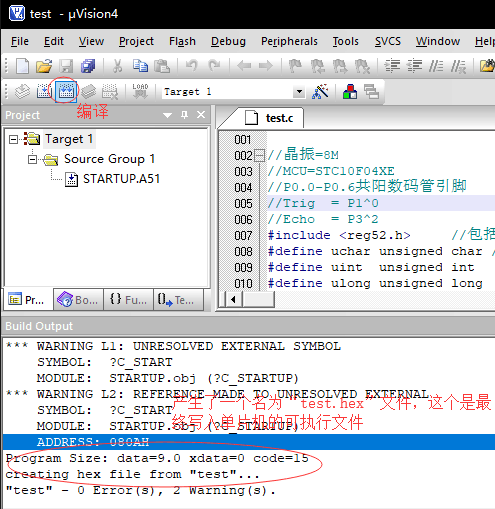This screenshot has width=495, height=509.
Task: Click the Save floppy disk icon
Action: 66,66
